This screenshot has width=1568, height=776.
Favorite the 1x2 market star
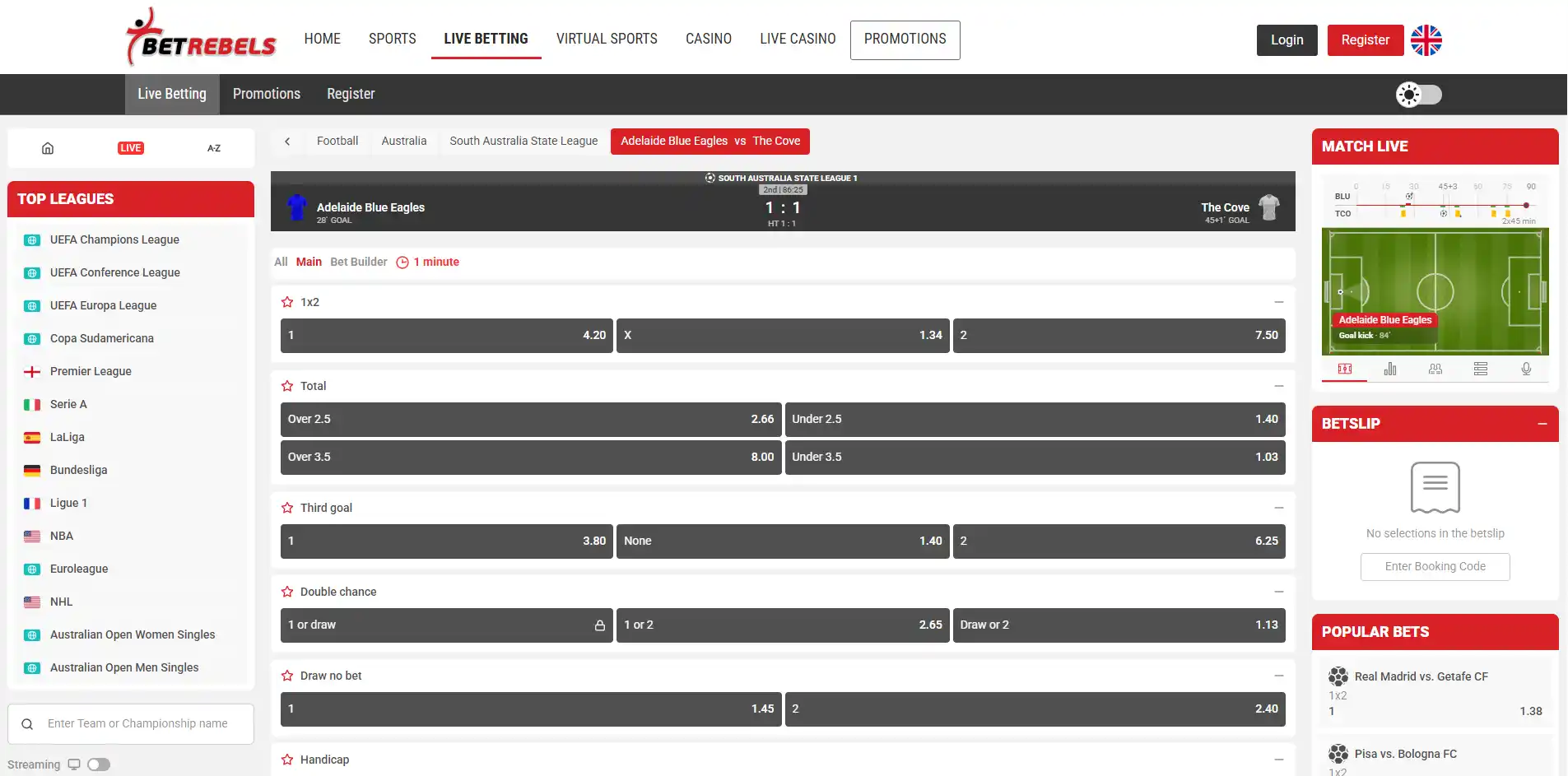(287, 302)
